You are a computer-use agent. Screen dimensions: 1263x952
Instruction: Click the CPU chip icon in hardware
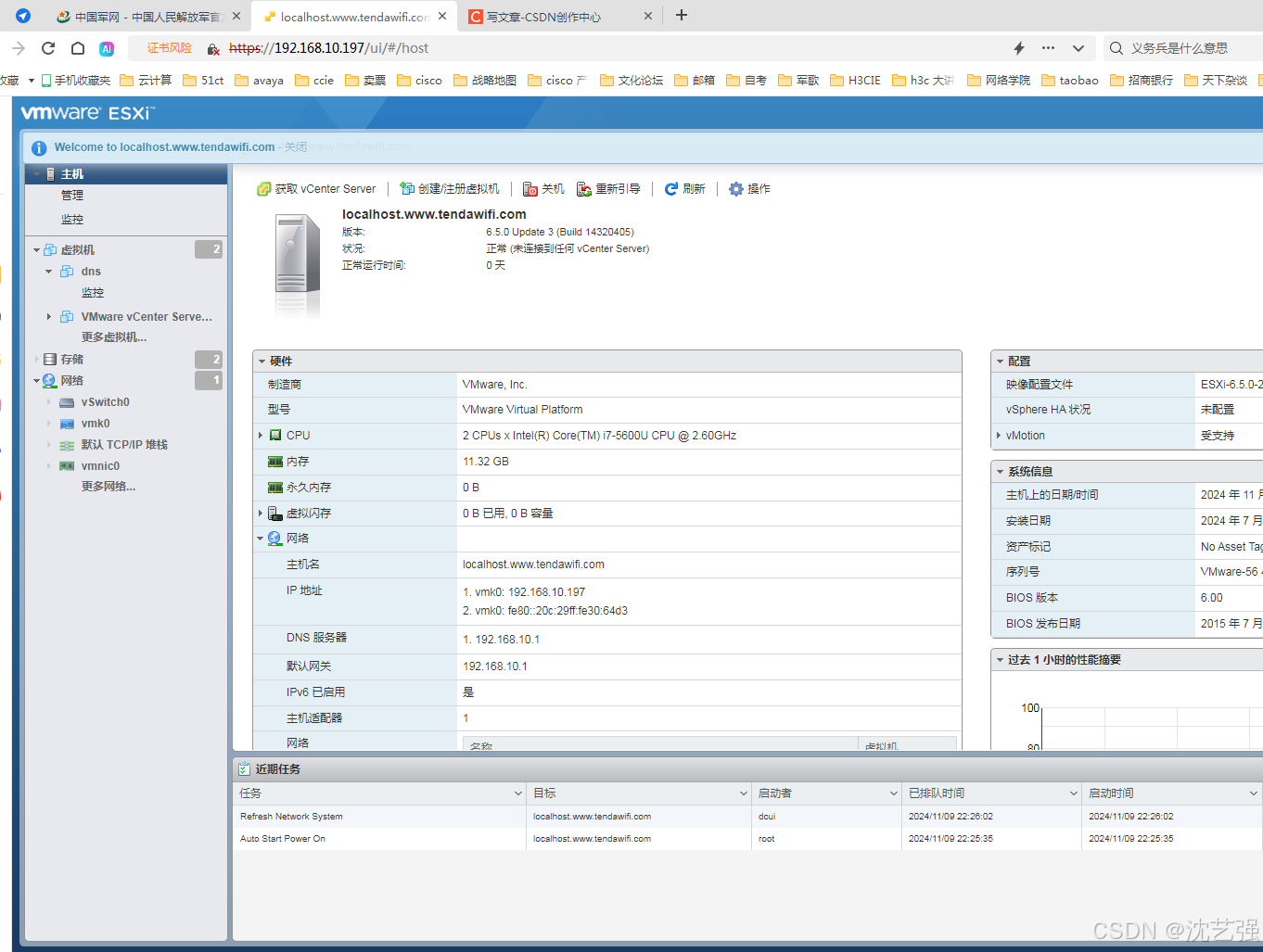click(x=275, y=436)
